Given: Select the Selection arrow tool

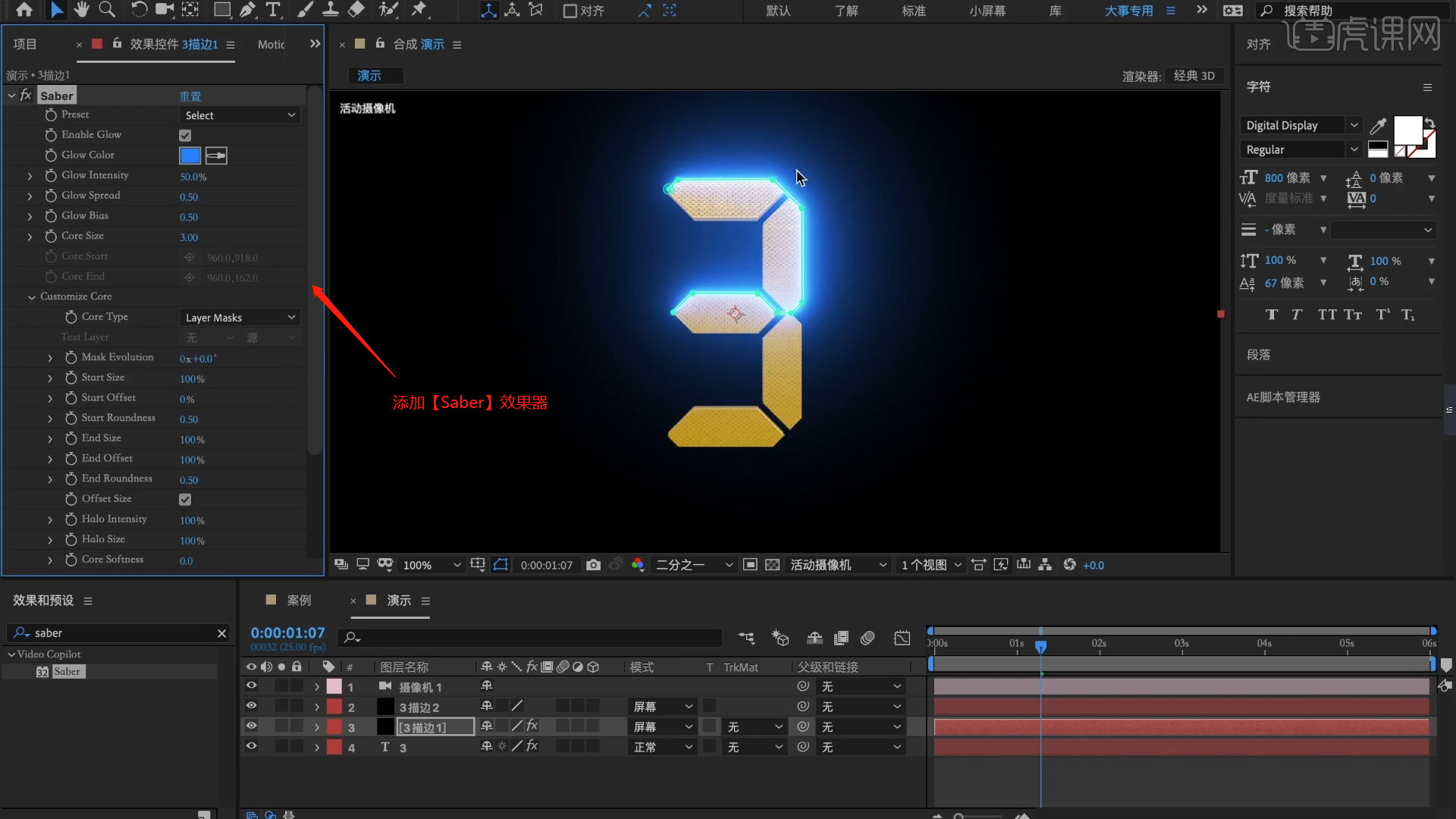Looking at the screenshot, I should pyautogui.click(x=57, y=10).
